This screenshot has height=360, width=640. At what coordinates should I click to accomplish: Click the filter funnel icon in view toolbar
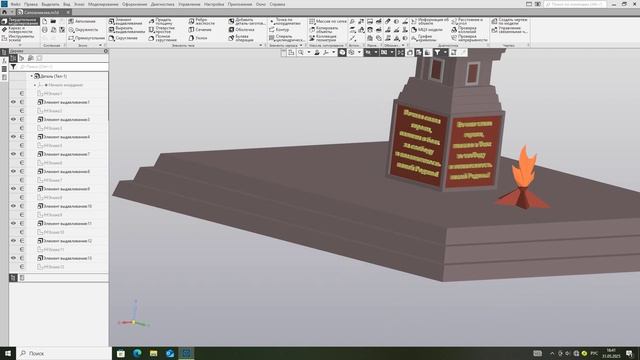click(x=437, y=52)
